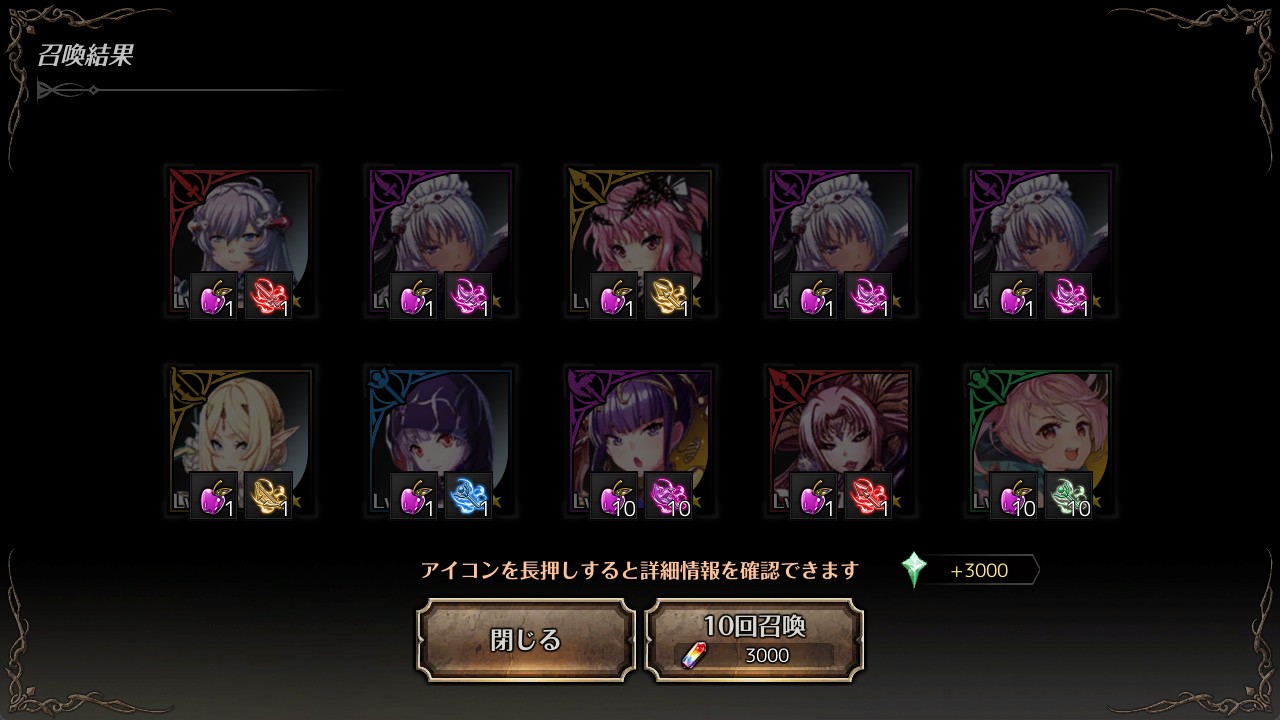Start another 10回召喚 summon
The height and width of the screenshot is (720, 1280).
(x=754, y=640)
